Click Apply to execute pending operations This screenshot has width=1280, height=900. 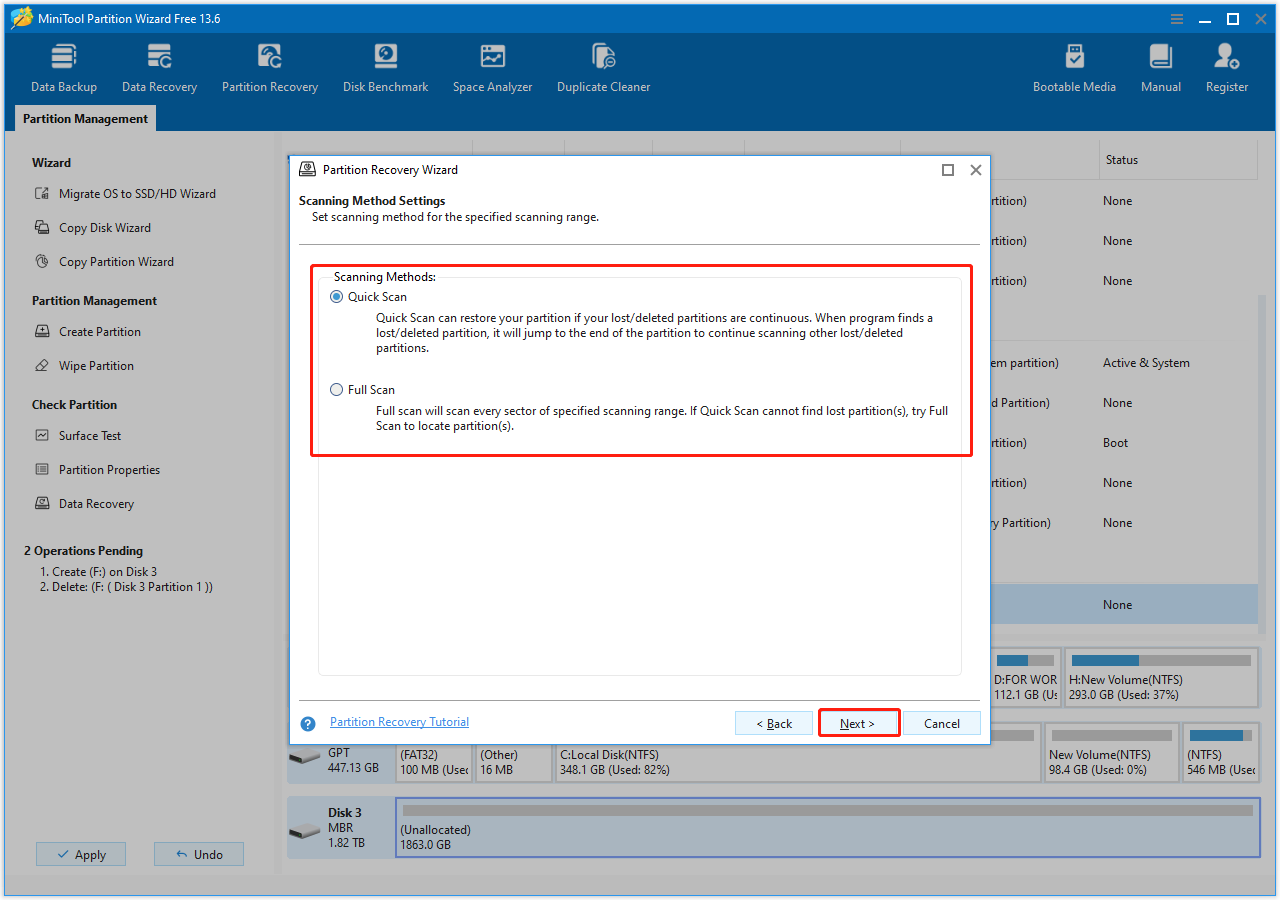click(x=80, y=854)
